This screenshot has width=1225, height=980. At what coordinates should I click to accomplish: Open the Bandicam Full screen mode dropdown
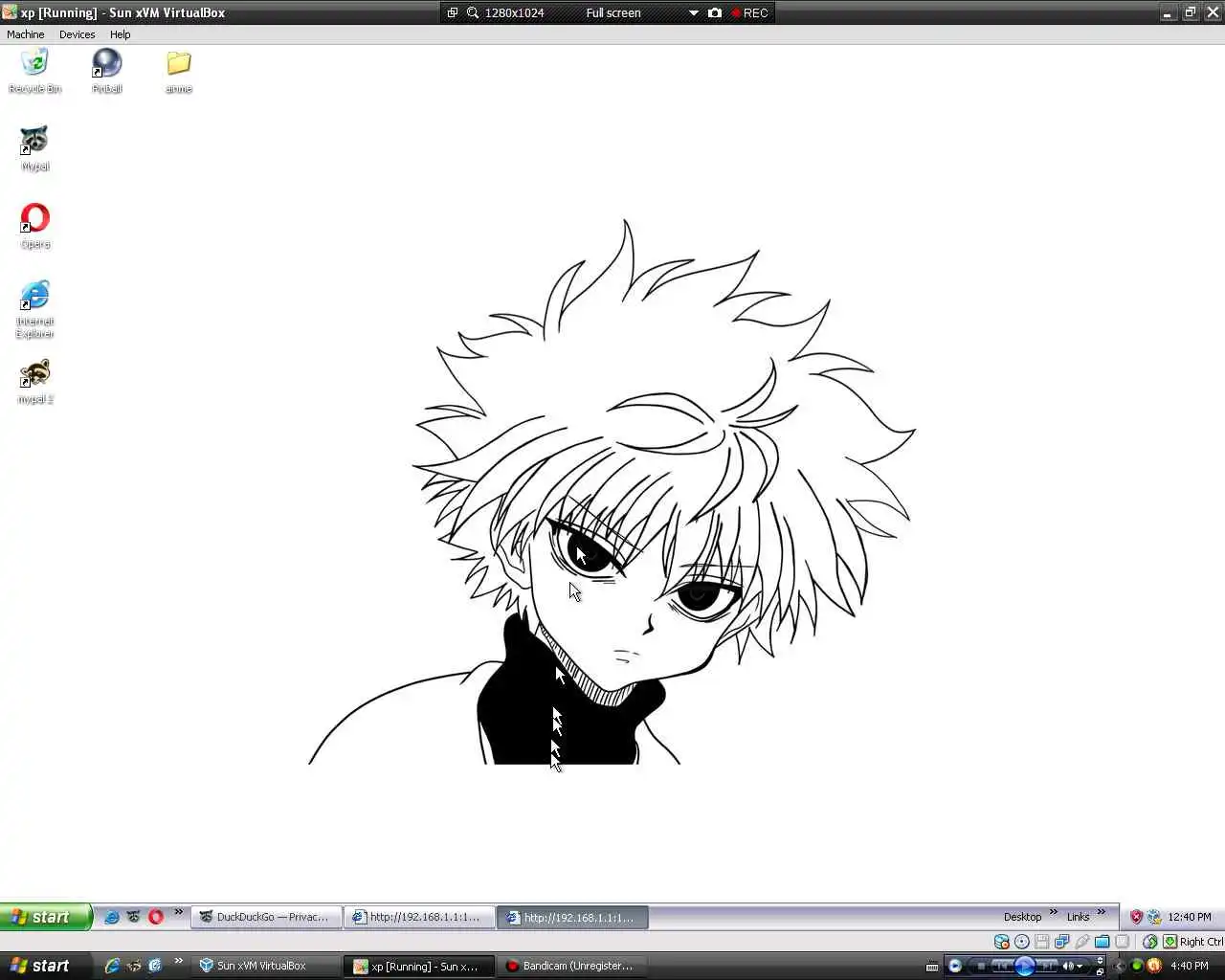coord(694,12)
